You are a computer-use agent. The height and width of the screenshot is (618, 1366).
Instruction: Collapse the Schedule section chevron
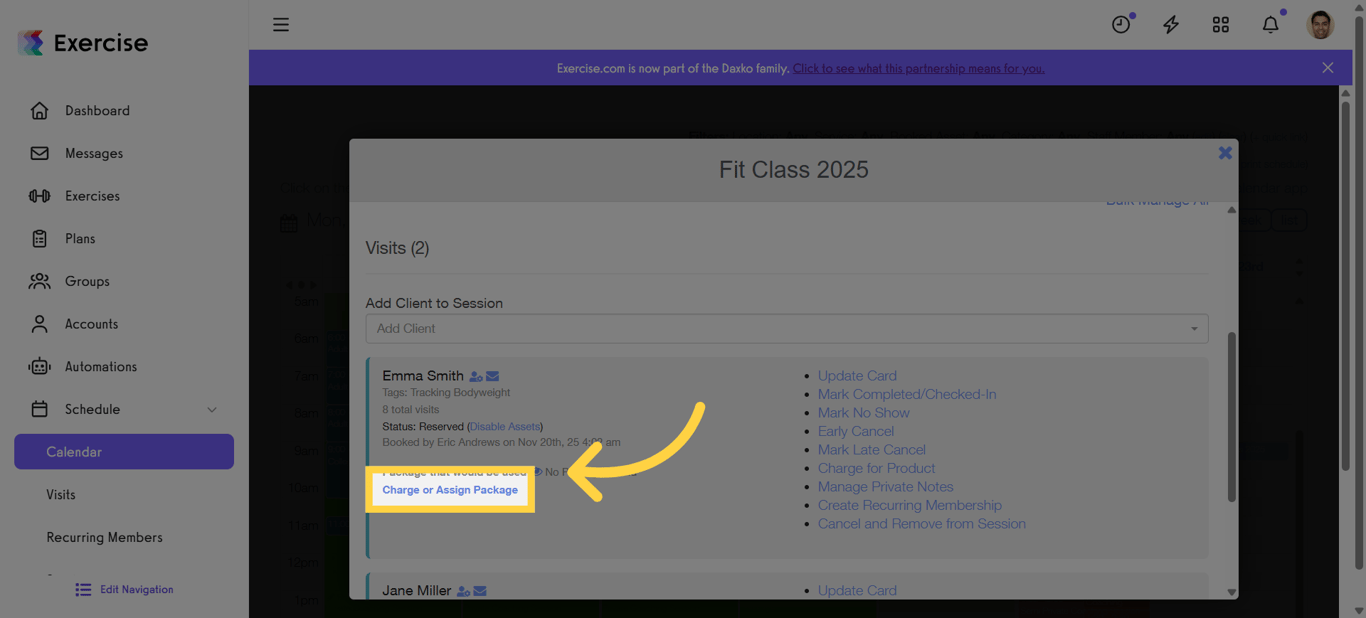212,410
